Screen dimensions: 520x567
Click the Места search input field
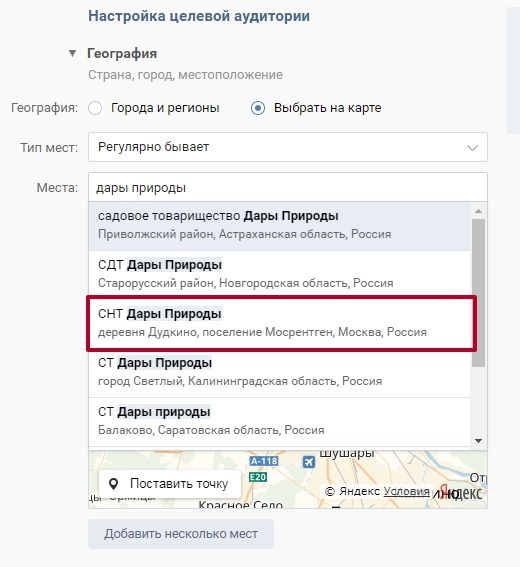click(x=287, y=188)
